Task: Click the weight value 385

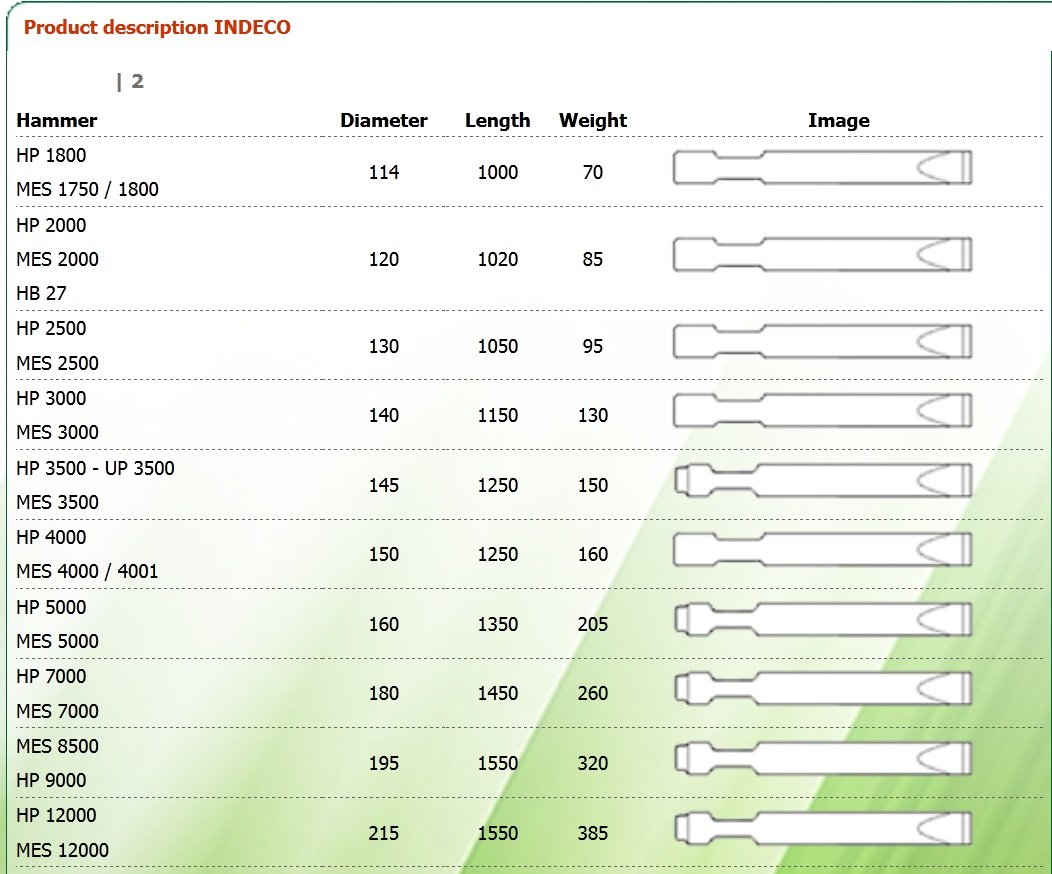Action: tap(593, 833)
